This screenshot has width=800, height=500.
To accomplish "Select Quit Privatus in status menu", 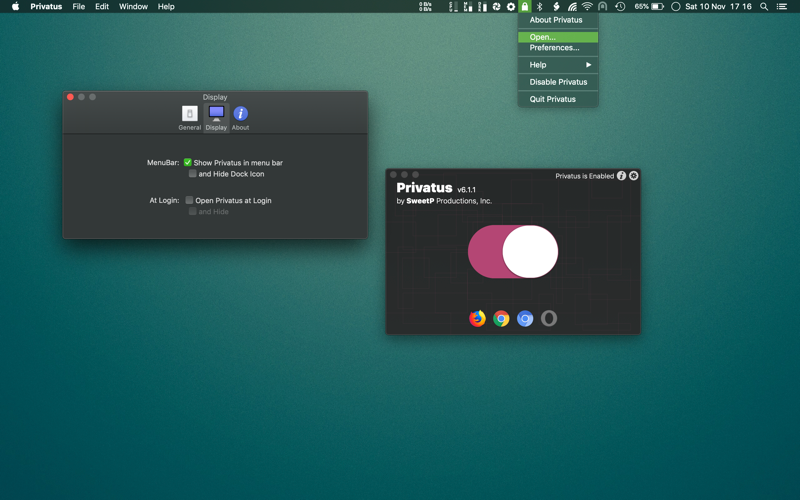I will pos(558,99).
